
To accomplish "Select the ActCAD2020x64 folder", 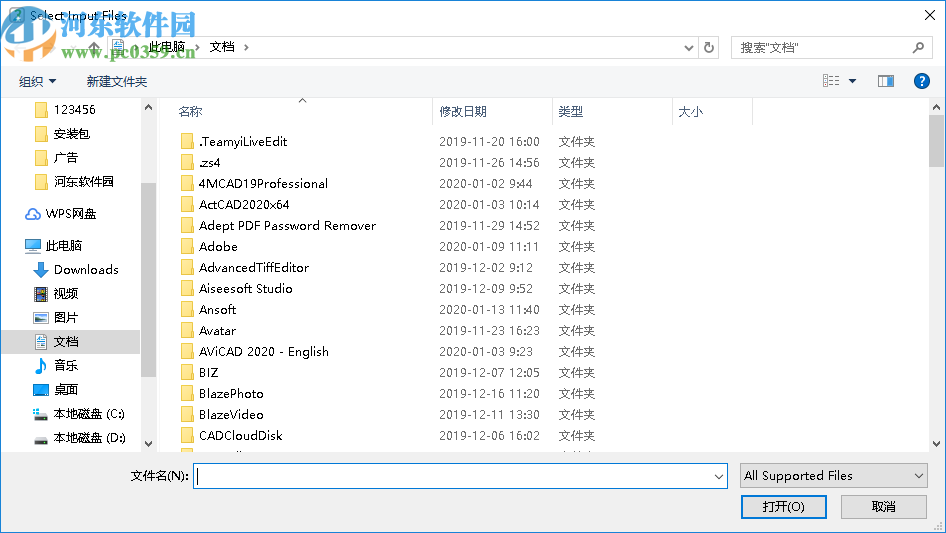I will tap(235, 205).
